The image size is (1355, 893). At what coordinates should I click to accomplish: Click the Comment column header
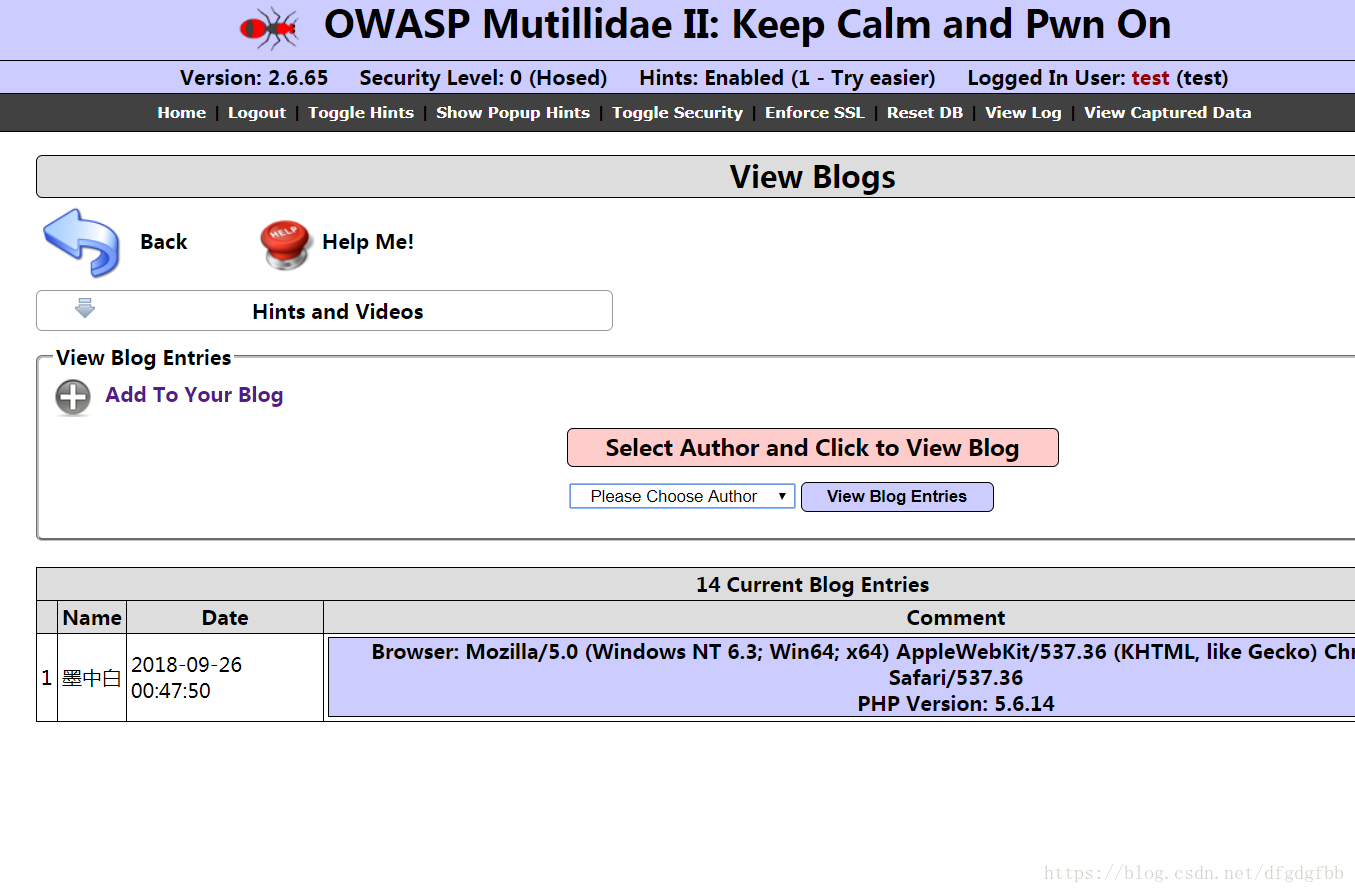955,618
